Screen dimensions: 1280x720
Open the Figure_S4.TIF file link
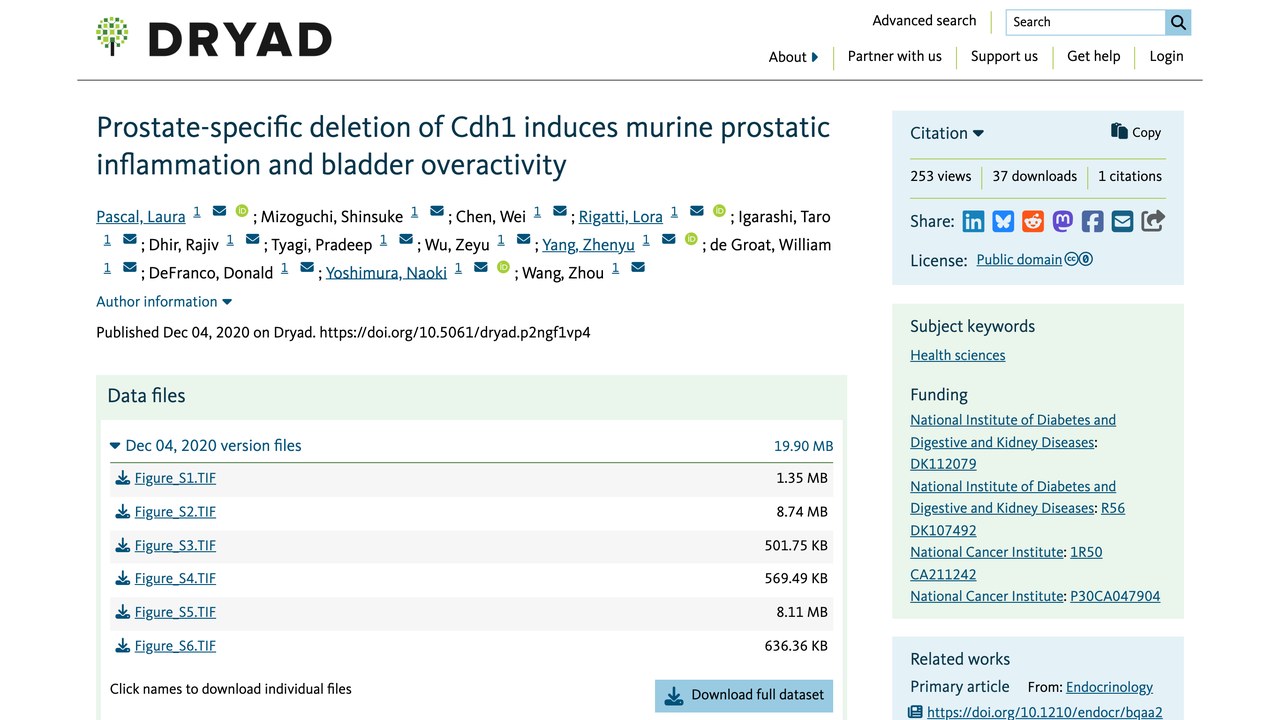click(x=175, y=578)
